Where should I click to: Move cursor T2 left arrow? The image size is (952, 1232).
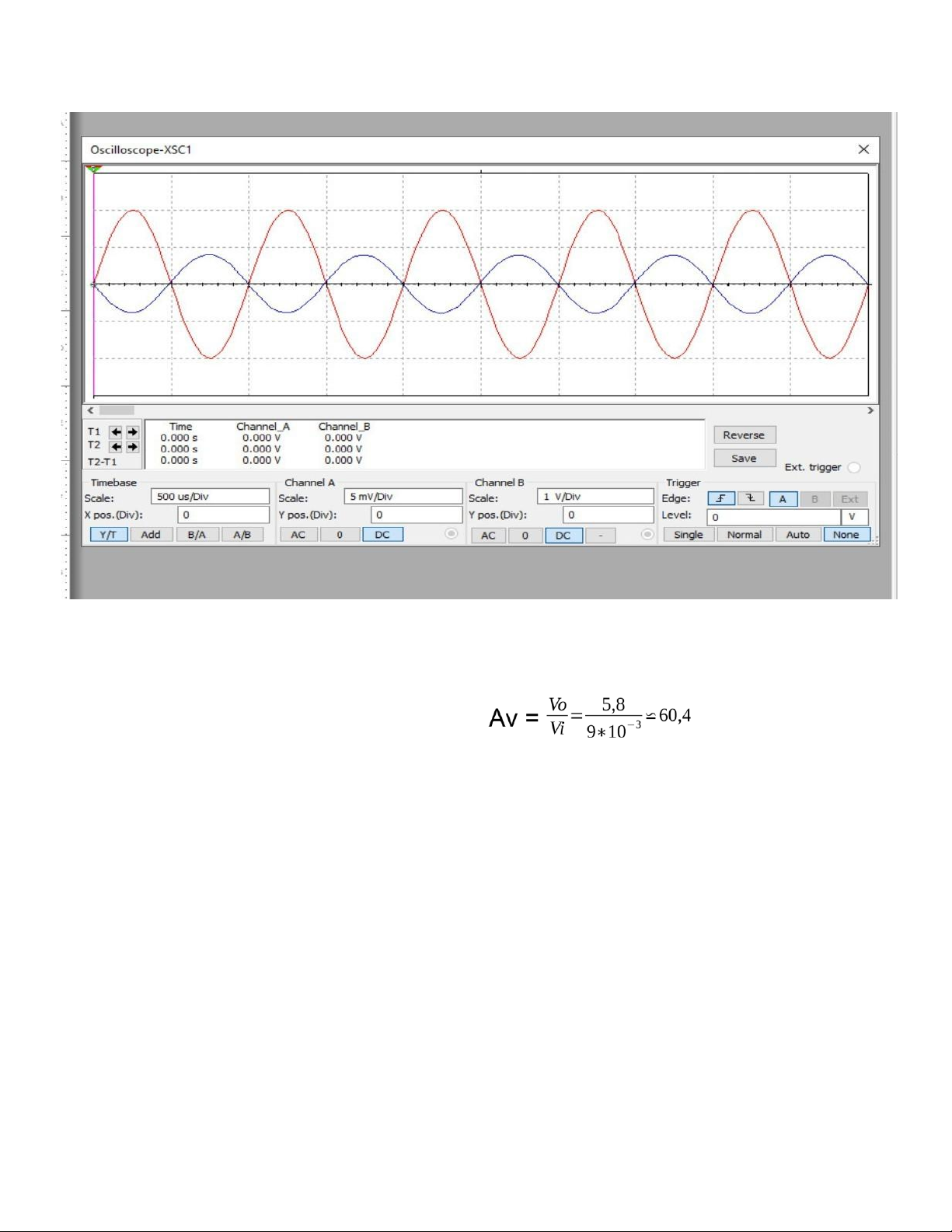pos(116,447)
